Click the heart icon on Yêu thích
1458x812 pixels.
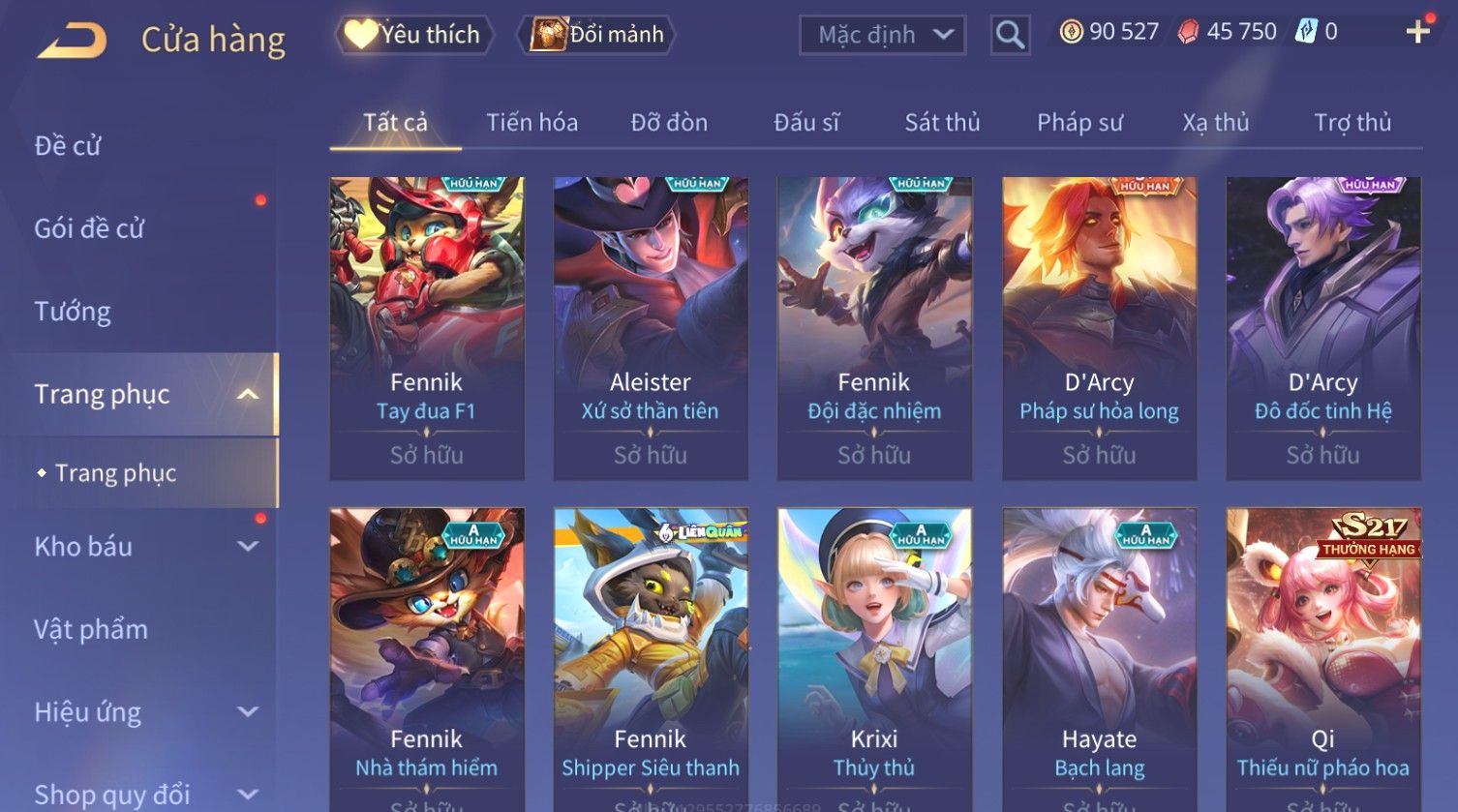pyautogui.click(x=361, y=34)
